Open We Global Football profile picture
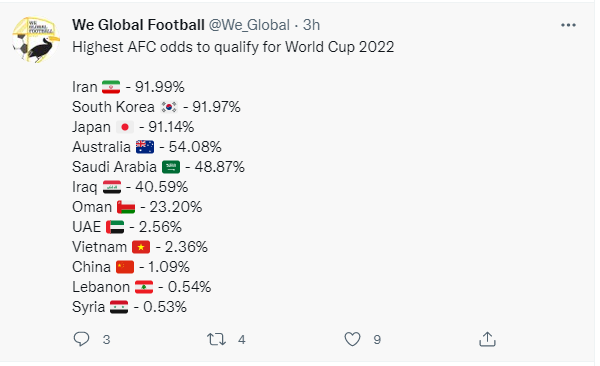 [36, 40]
